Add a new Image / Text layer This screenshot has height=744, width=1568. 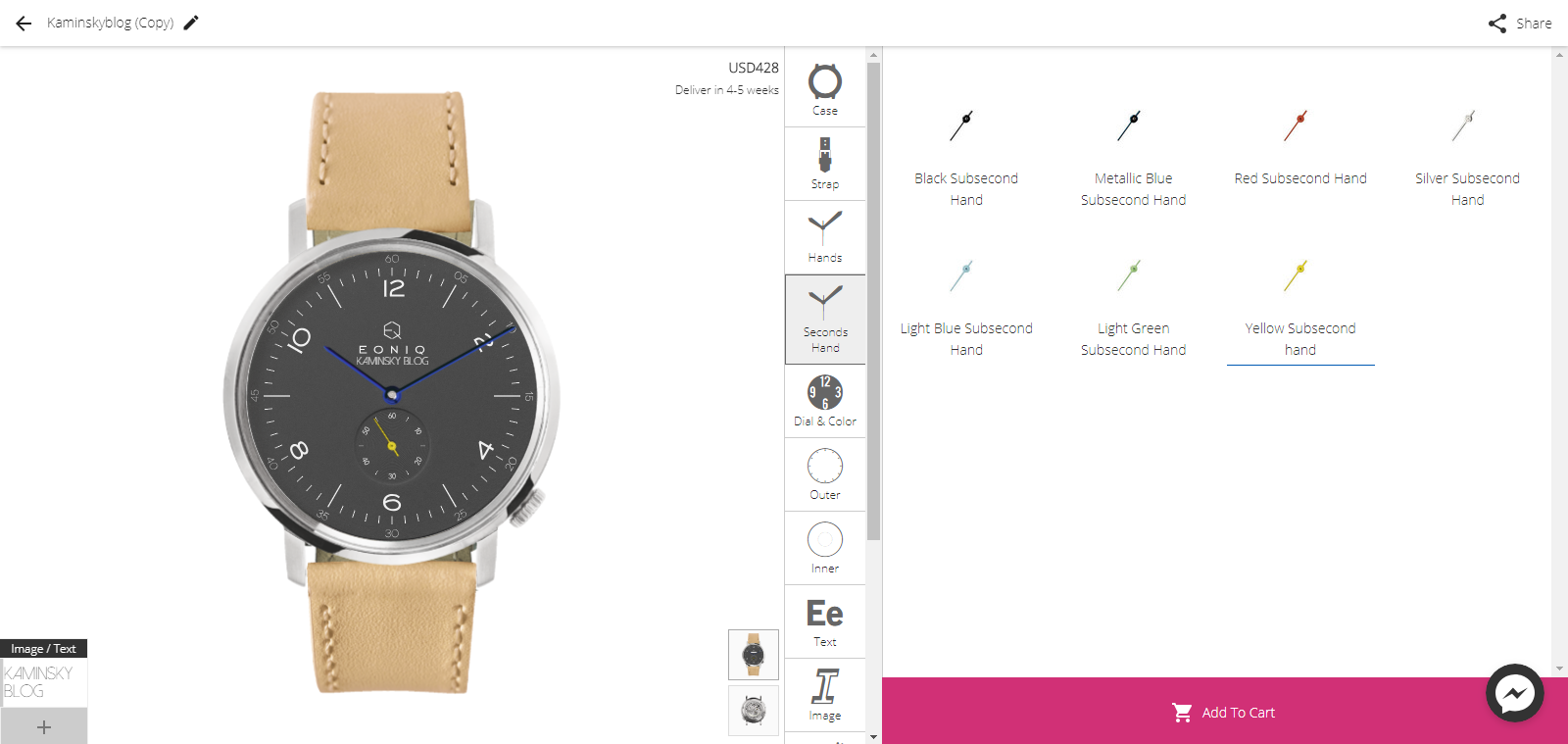point(44,726)
